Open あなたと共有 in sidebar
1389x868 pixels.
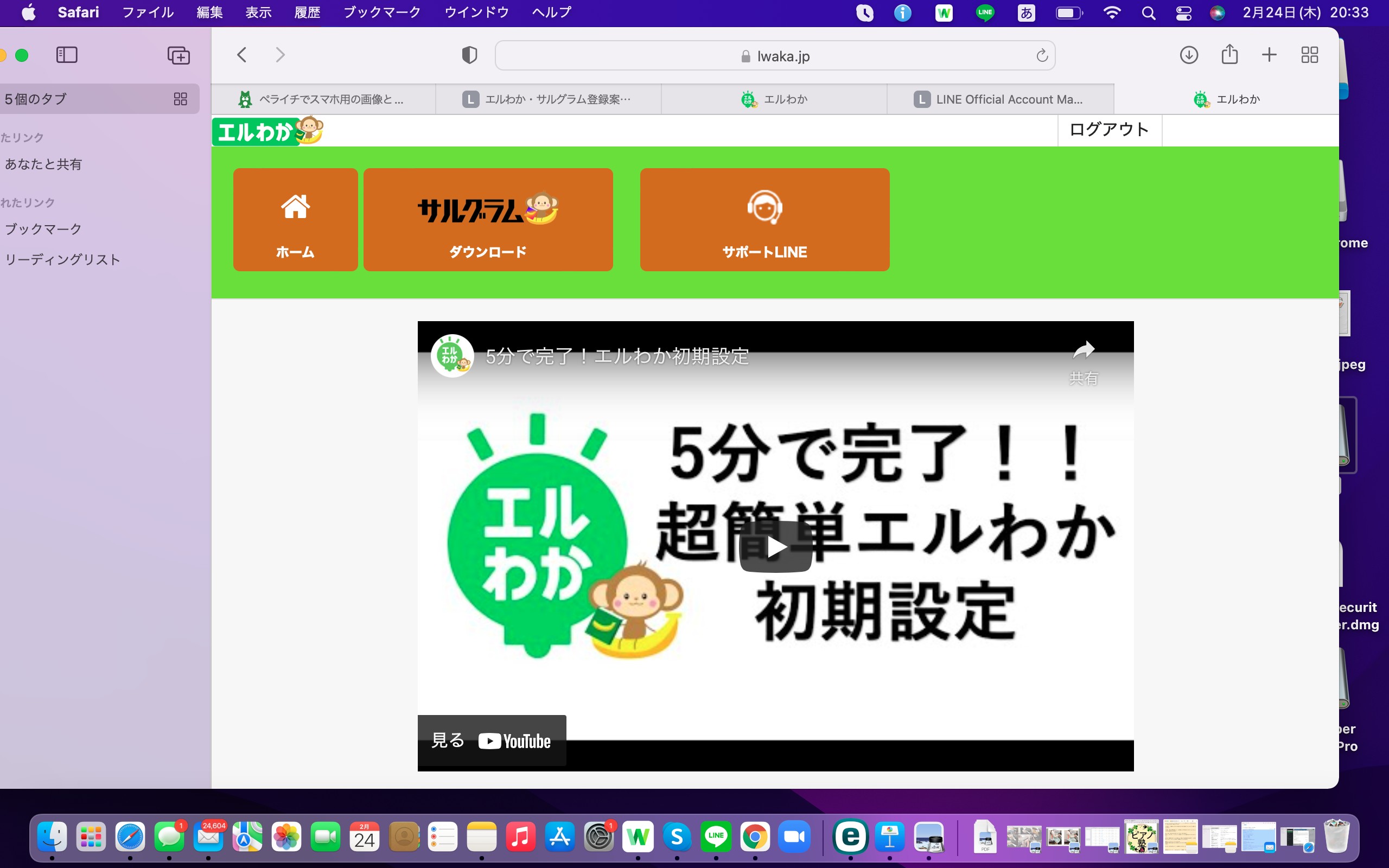[x=43, y=164]
